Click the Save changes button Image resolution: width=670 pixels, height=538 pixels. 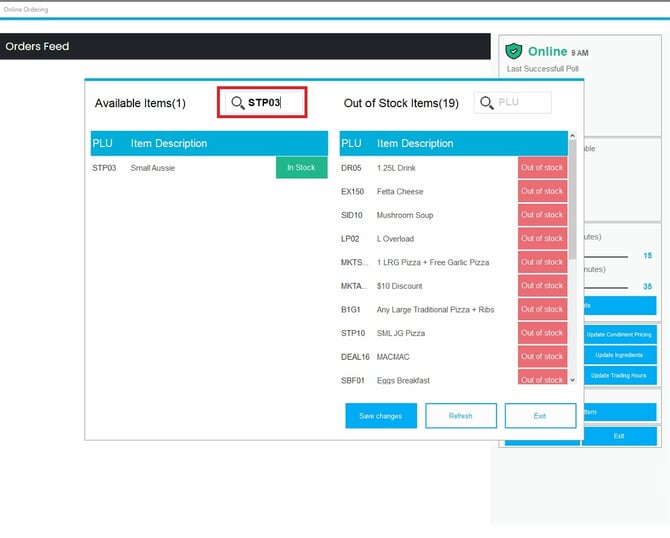(381, 416)
